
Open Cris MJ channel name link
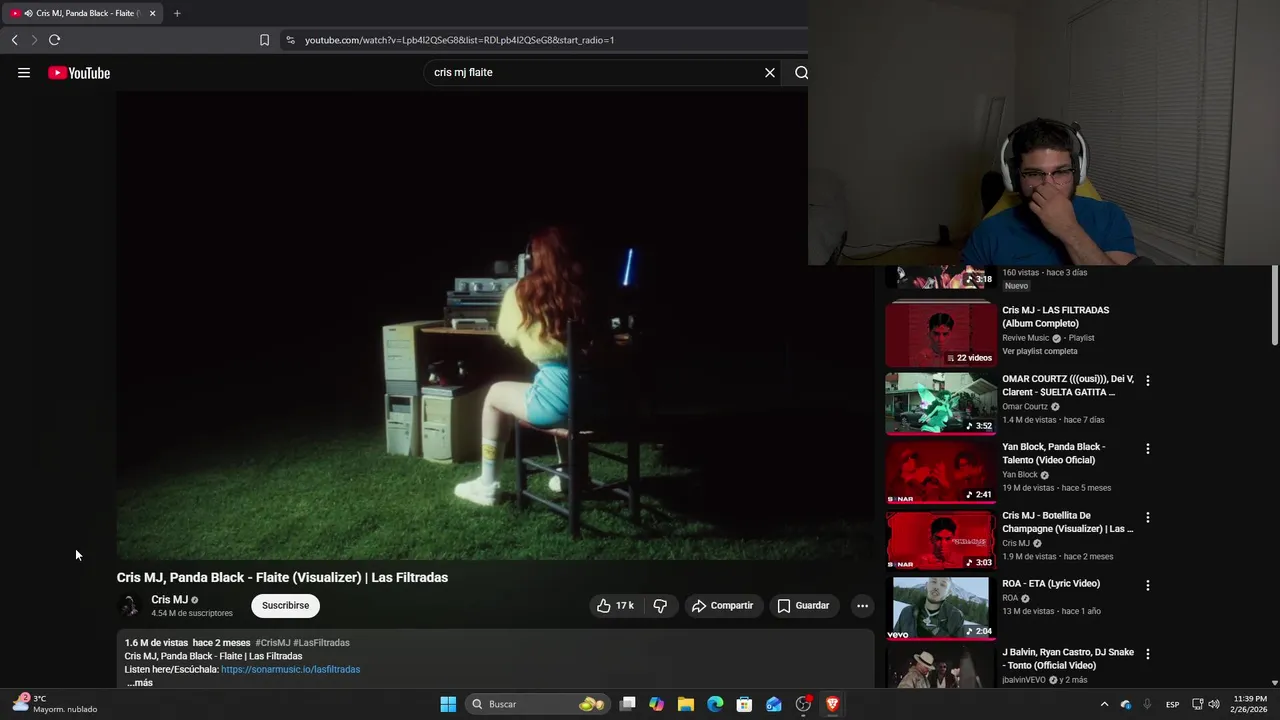click(x=169, y=600)
